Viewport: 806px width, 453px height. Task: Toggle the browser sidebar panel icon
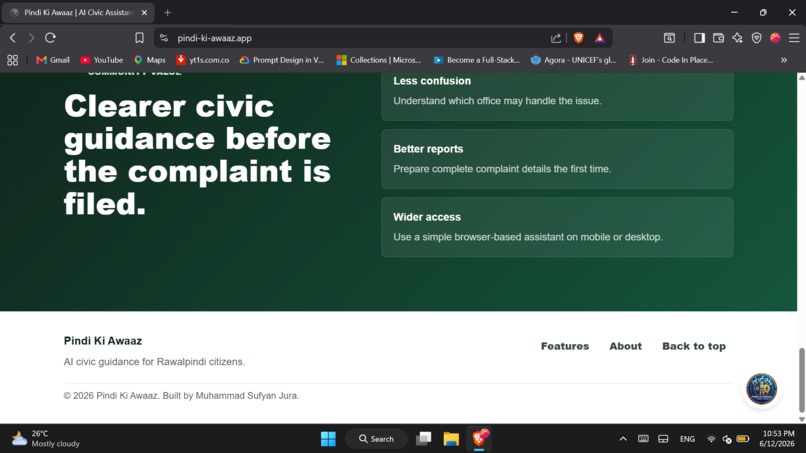[699, 38]
